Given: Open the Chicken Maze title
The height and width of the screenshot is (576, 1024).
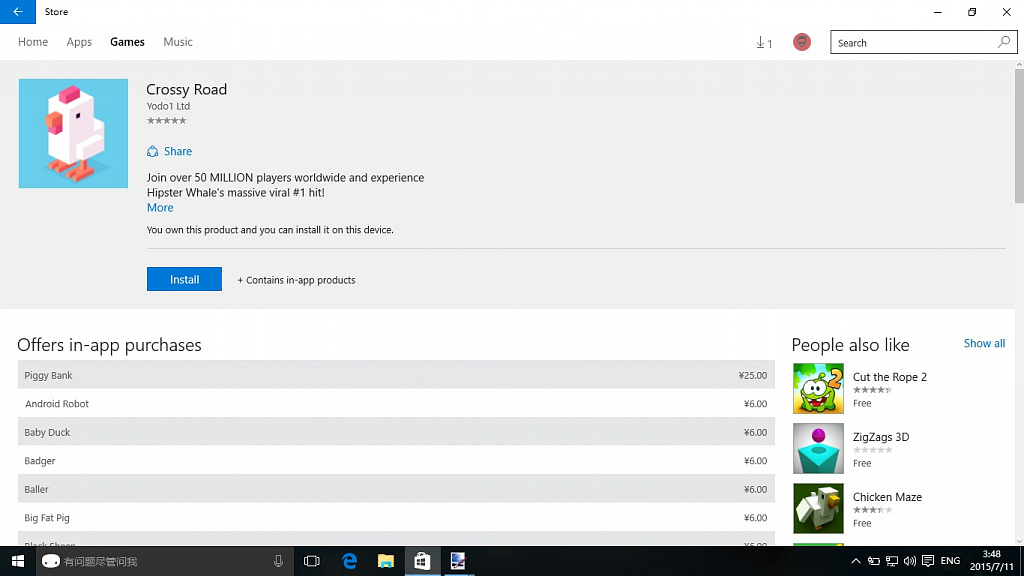Looking at the screenshot, I should point(887,497).
